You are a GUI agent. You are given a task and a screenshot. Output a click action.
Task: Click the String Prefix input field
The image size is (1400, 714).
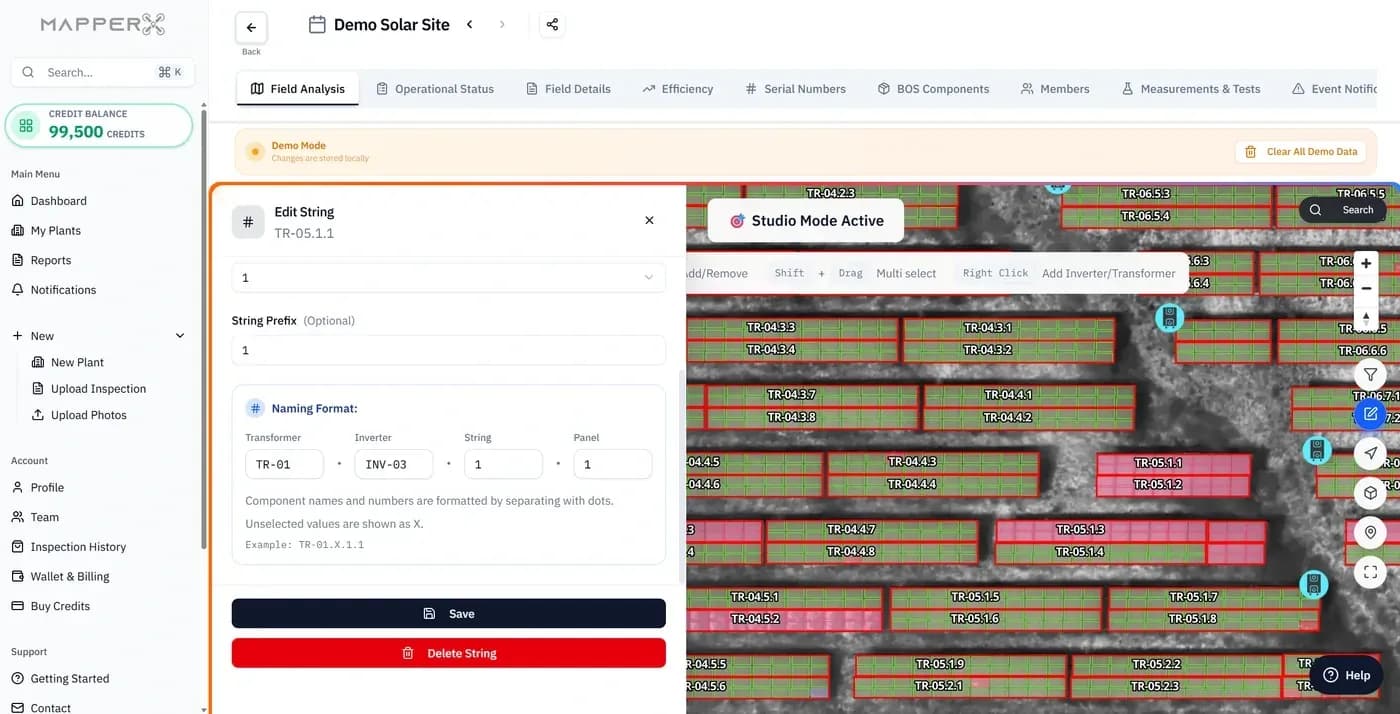click(x=448, y=350)
